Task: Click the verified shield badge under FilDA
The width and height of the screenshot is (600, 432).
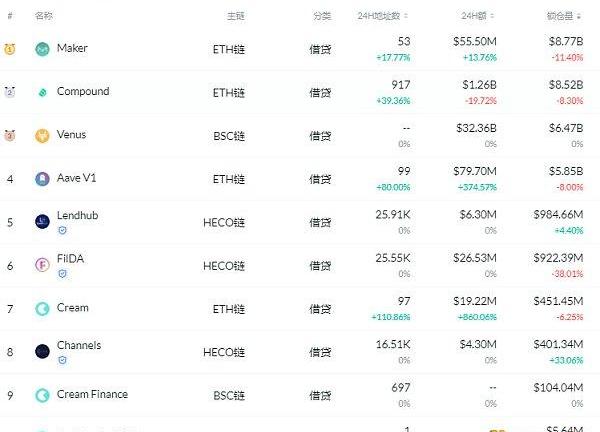Action: [x=62, y=274]
